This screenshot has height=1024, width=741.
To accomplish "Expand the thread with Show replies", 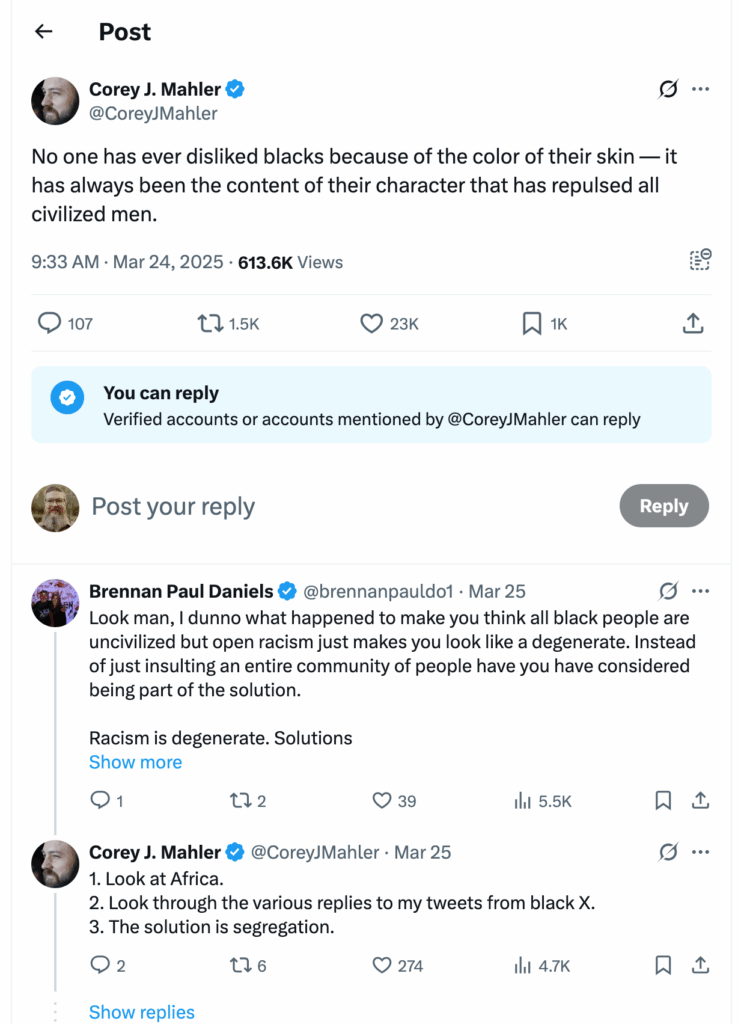I will 141,1012.
